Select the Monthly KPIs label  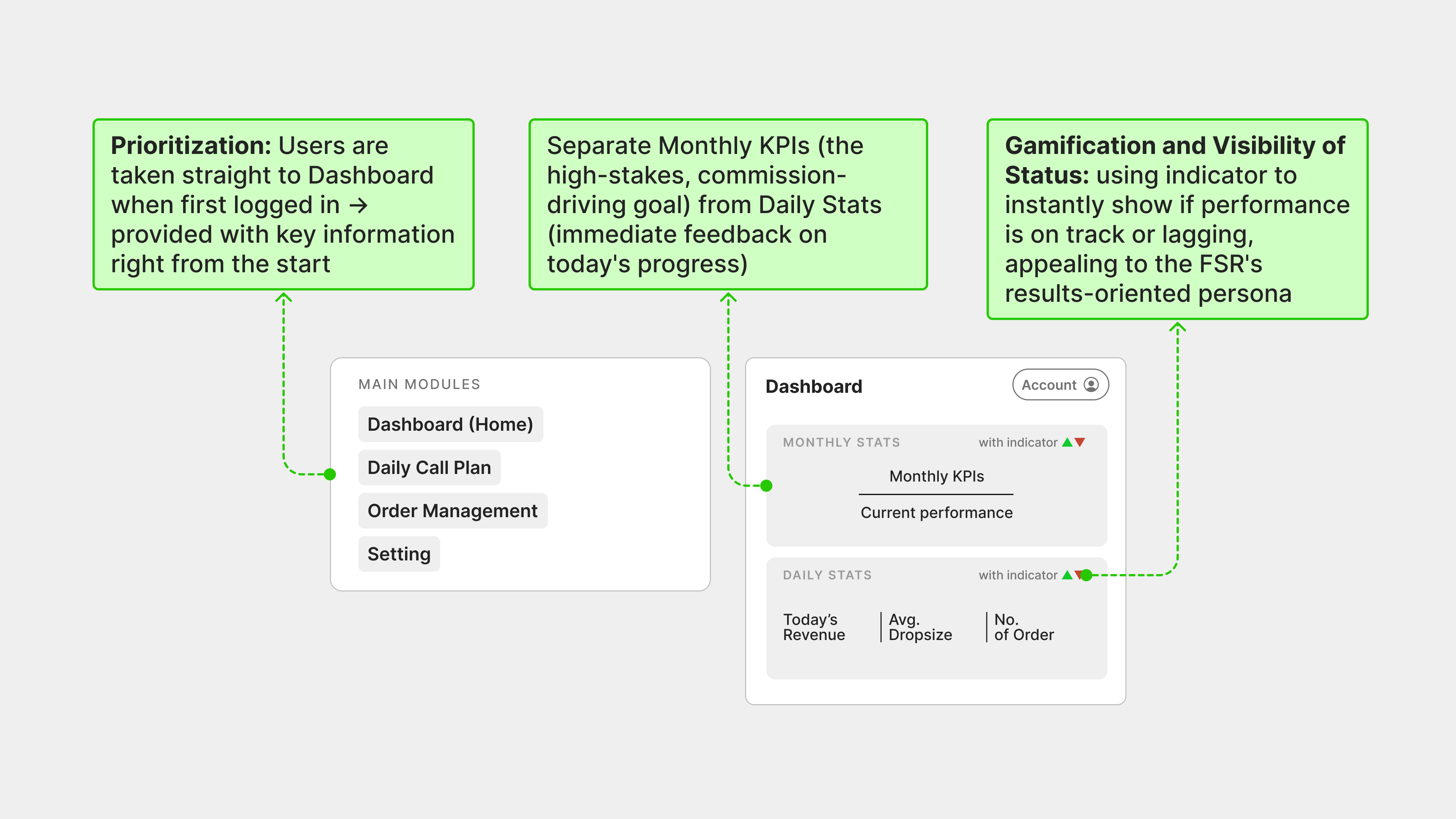[x=937, y=477]
